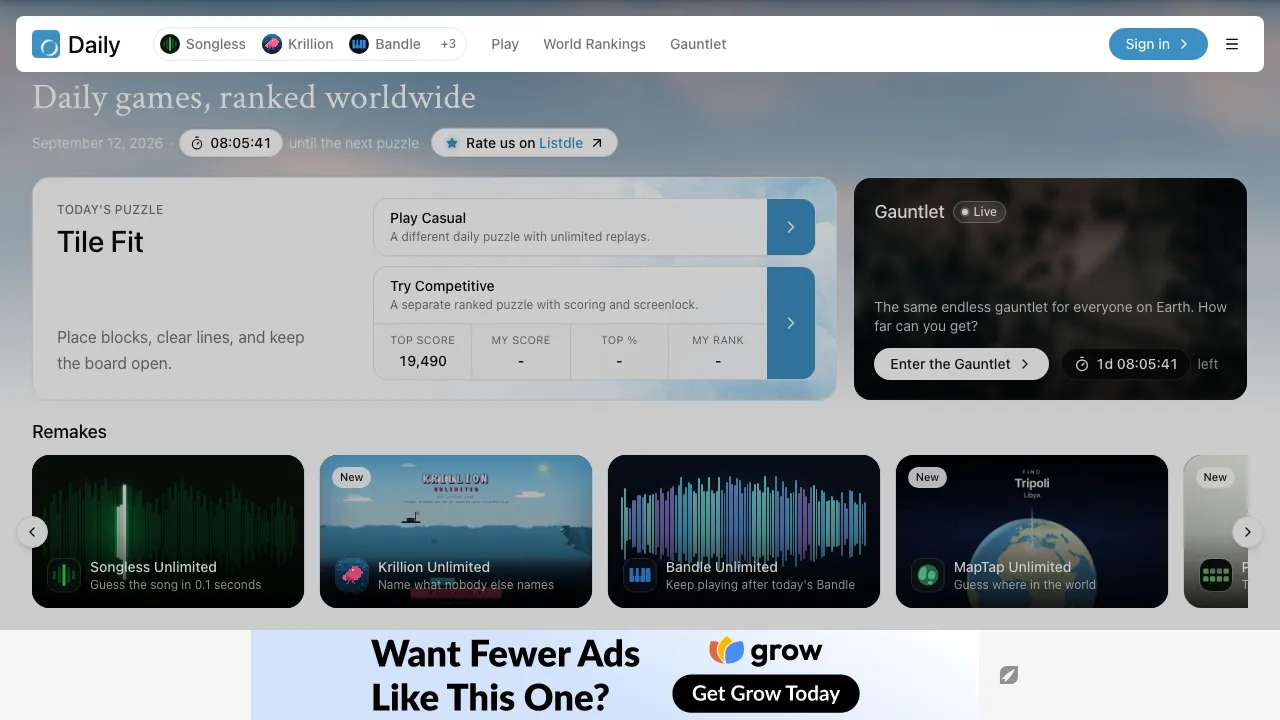Click the Gauntlet 1d 08:05:41 timer
The height and width of the screenshot is (720, 1280).
[x=1126, y=364]
